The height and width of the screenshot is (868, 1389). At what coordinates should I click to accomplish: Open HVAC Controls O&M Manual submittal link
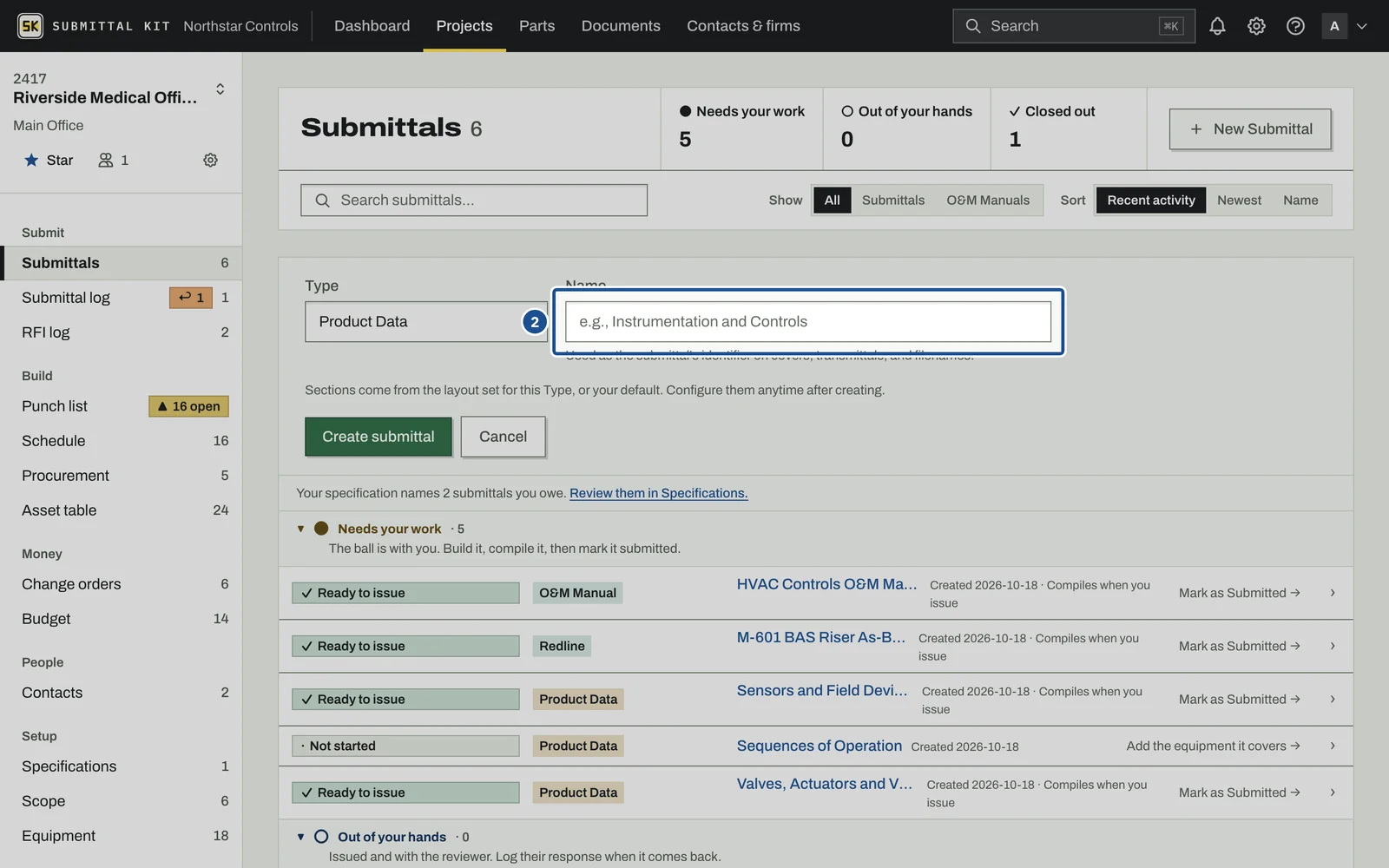(826, 584)
